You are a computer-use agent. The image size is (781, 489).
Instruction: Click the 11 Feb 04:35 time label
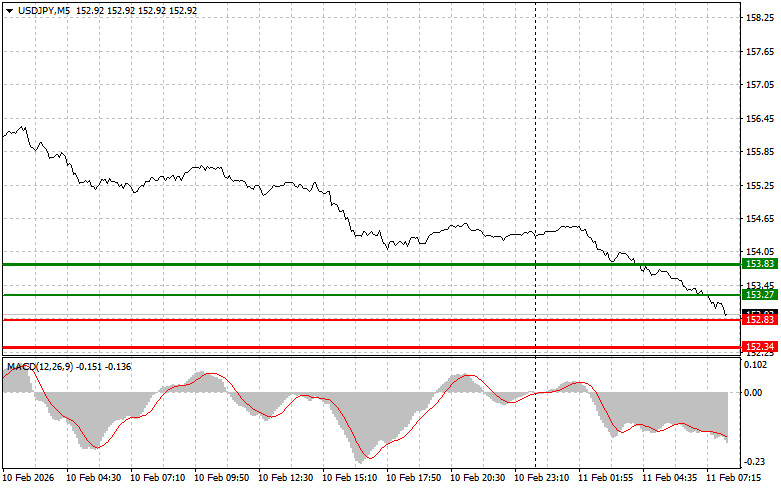pos(669,478)
